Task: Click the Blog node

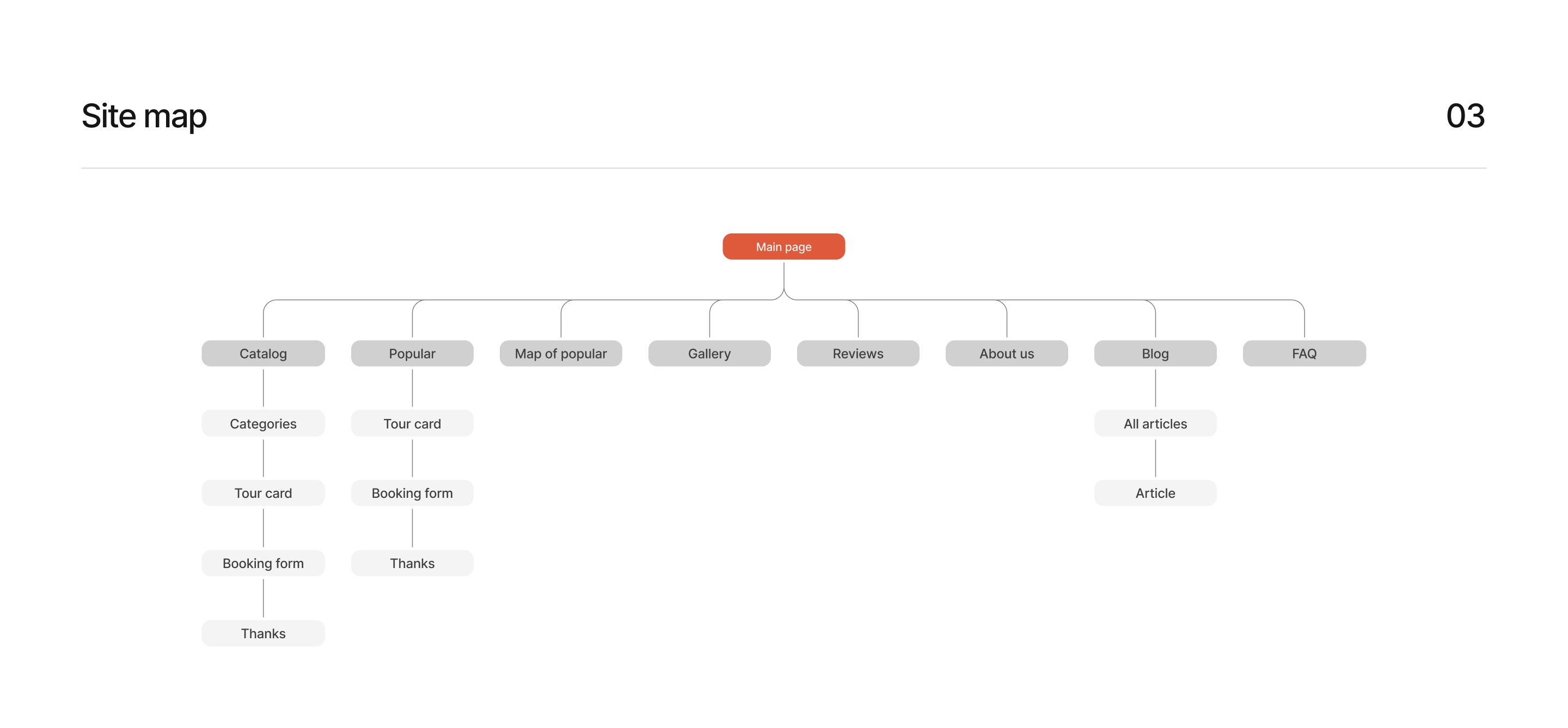Action: click(1155, 353)
